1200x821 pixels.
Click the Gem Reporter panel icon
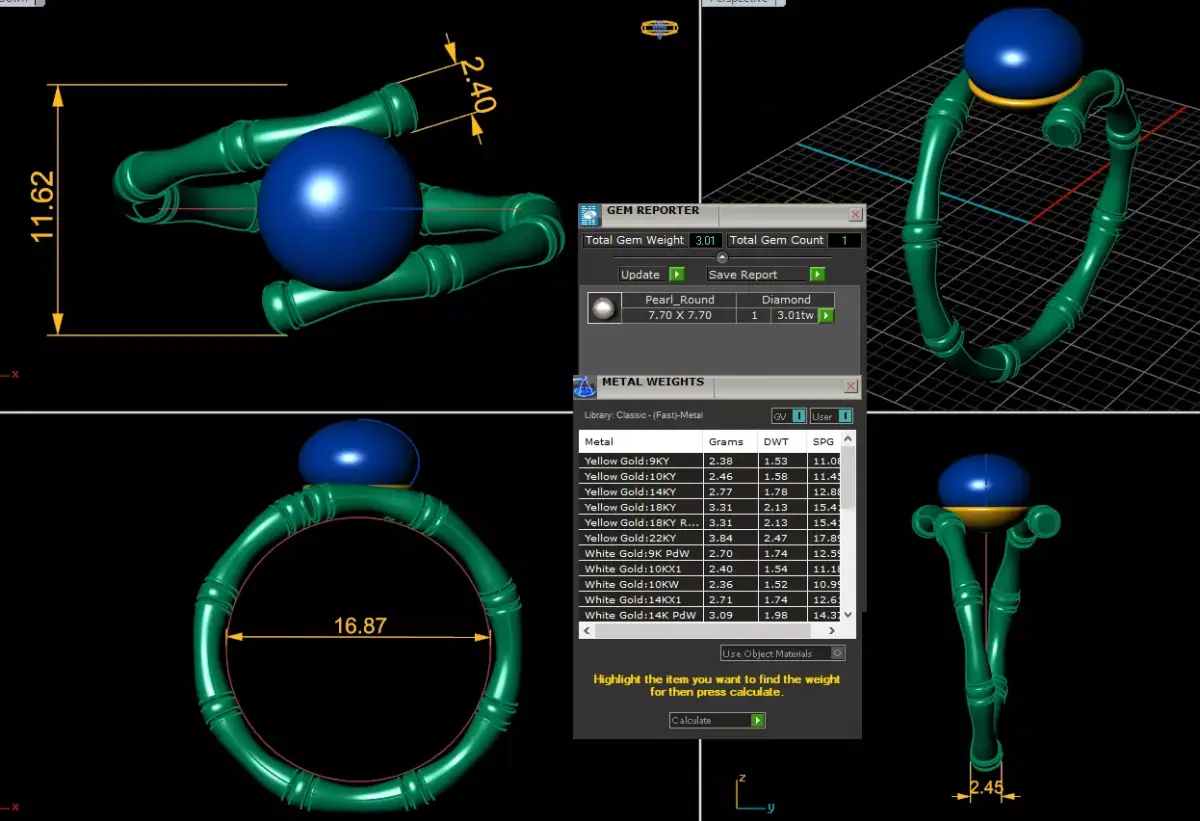590,213
